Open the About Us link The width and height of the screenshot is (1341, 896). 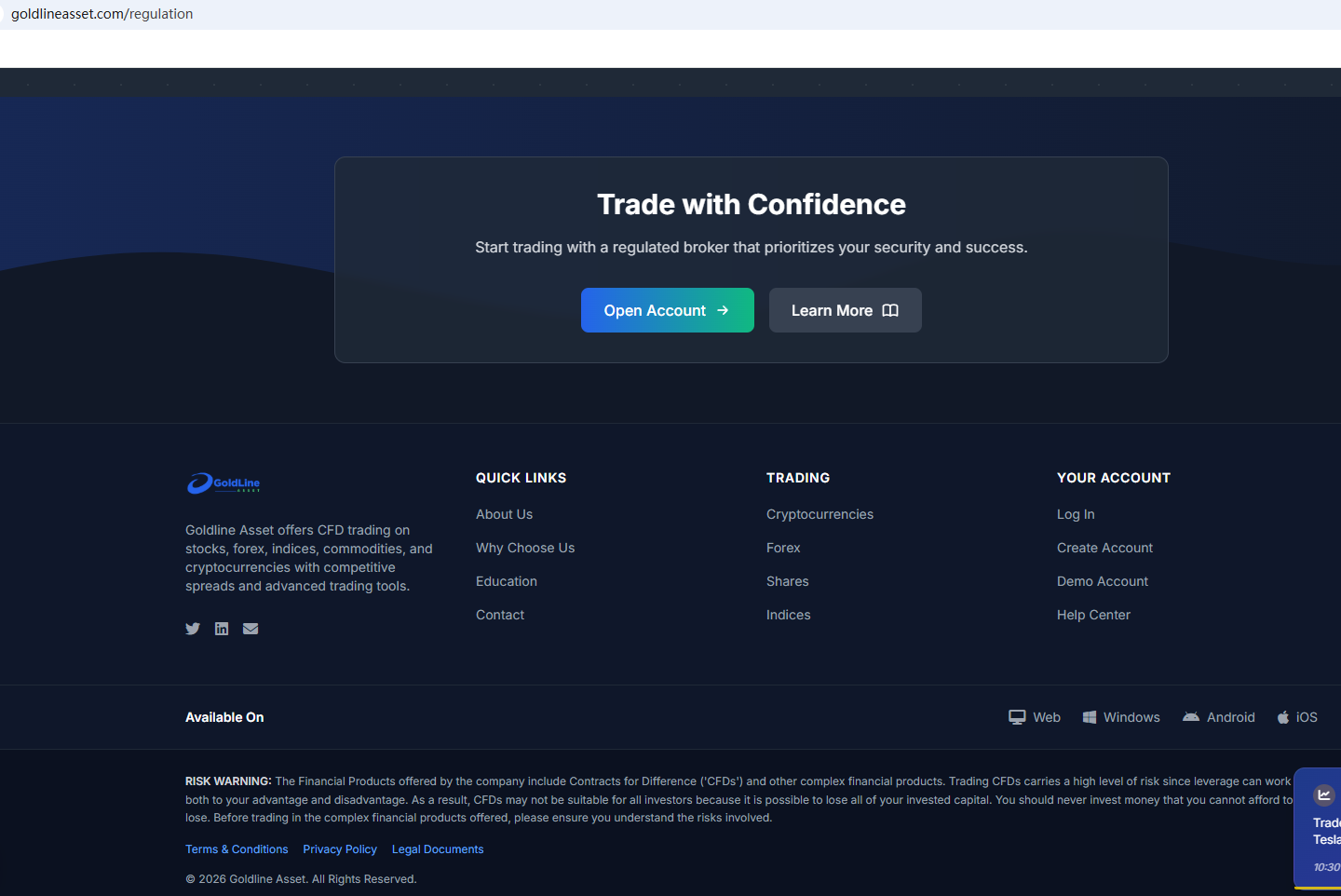click(x=504, y=514)
